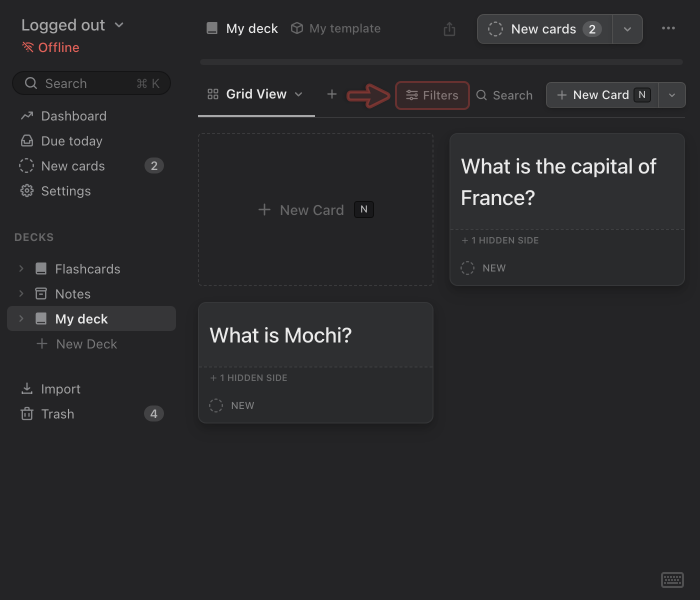Viewport: 700px width, 600px height.
Task: Expand the Flashcards deck
Action: pos(21,269)
